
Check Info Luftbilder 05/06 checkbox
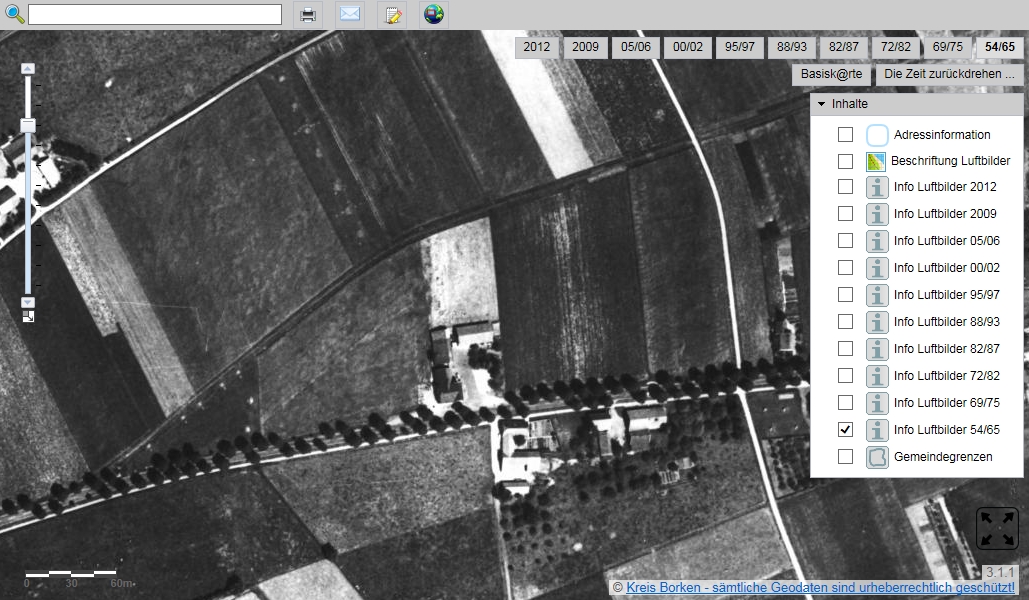pos(845,240)
